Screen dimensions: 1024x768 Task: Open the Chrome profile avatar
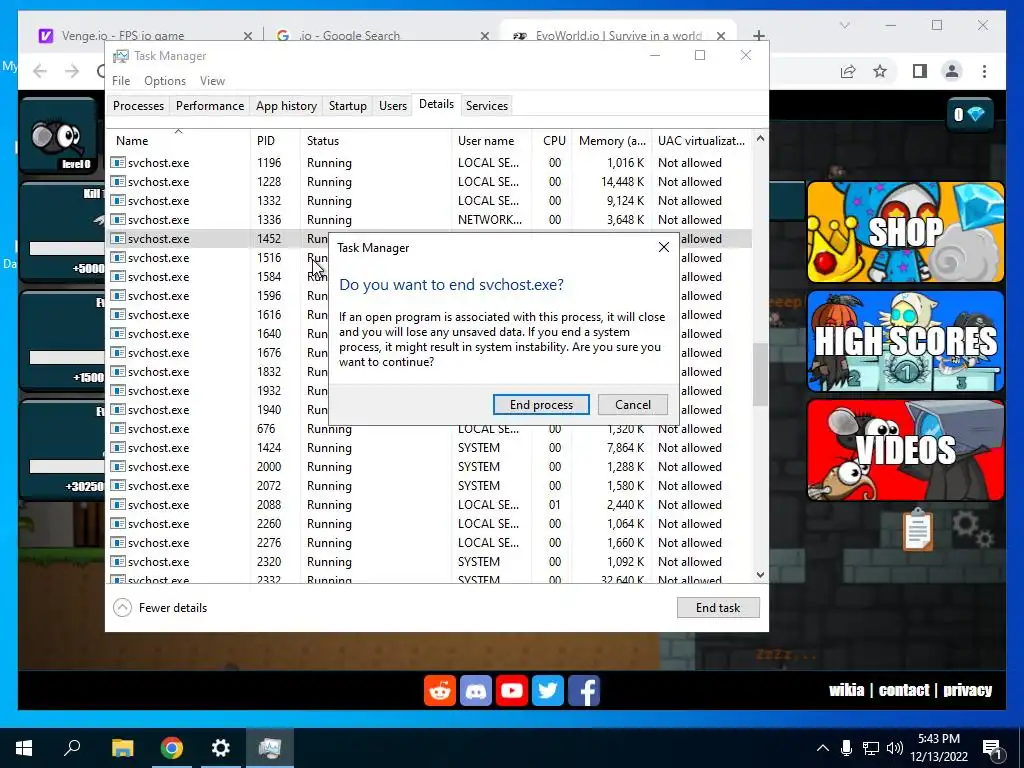click(952, 71)
